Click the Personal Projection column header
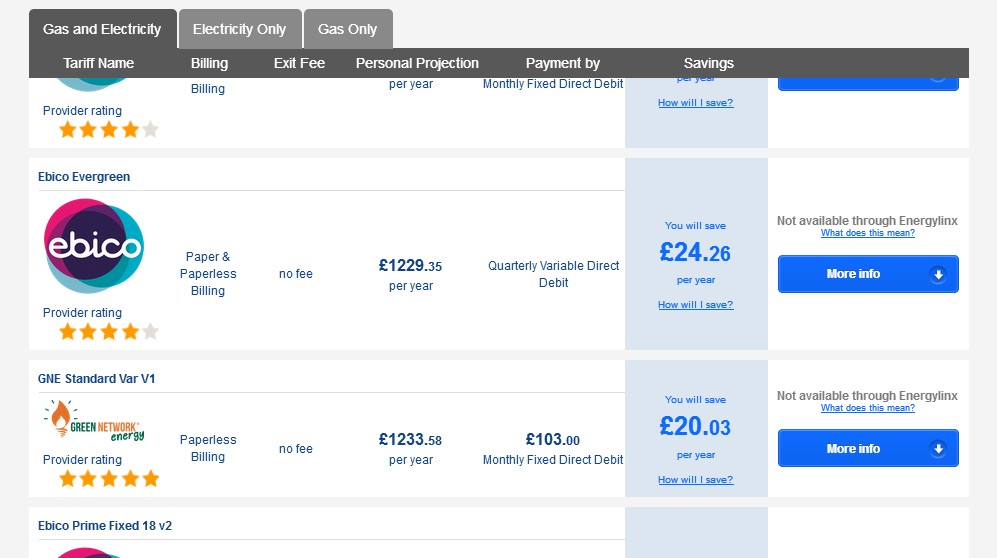 (417, 63)
